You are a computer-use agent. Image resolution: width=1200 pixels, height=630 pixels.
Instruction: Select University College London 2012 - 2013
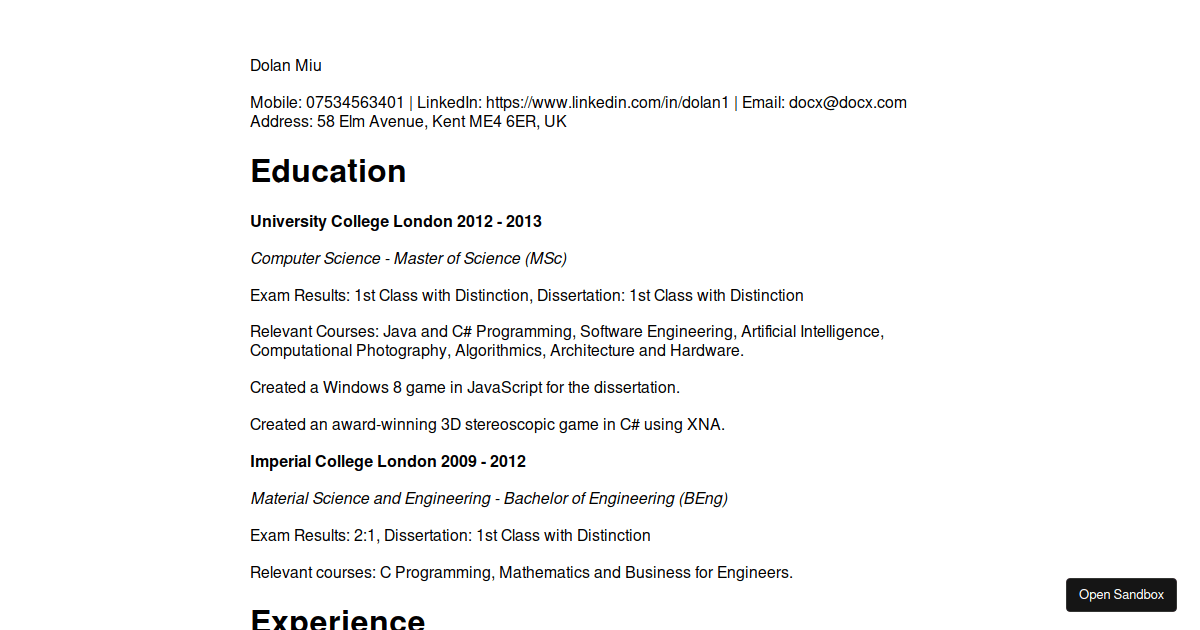pyautogui.click(x=396, y=221)
